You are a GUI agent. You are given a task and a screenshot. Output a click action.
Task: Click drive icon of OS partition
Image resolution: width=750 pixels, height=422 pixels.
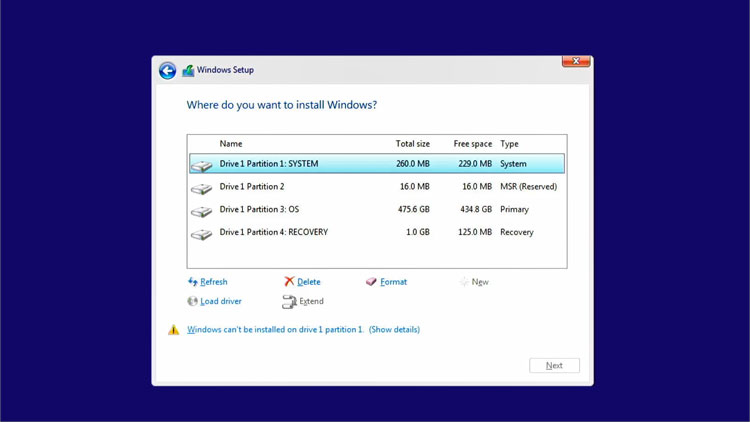pos(201,211)
